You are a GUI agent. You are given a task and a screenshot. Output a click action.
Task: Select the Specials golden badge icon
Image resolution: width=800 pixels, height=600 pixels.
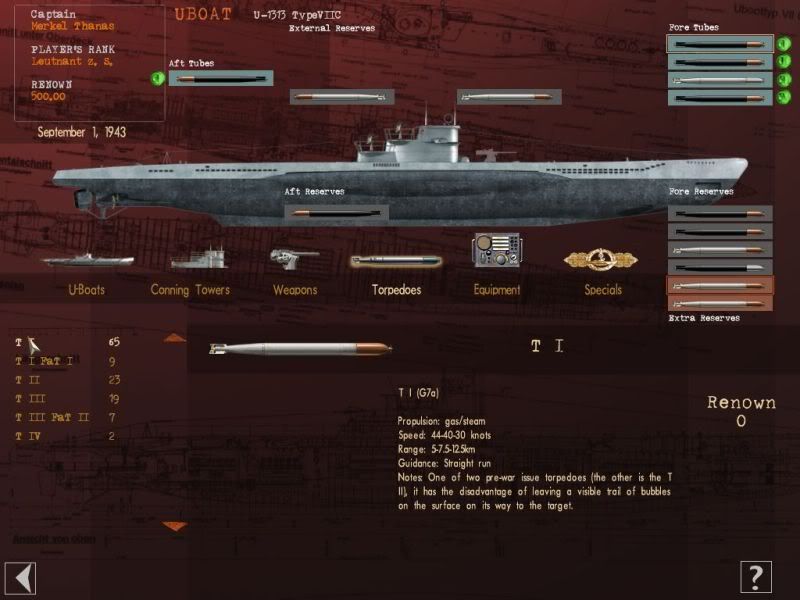[x=601, y=259]
